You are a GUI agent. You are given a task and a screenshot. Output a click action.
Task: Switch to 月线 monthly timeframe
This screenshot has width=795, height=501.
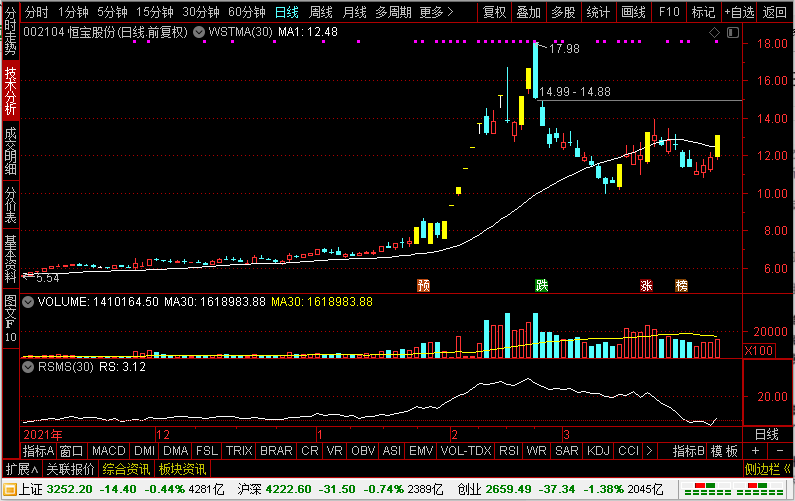coord(354,12)
